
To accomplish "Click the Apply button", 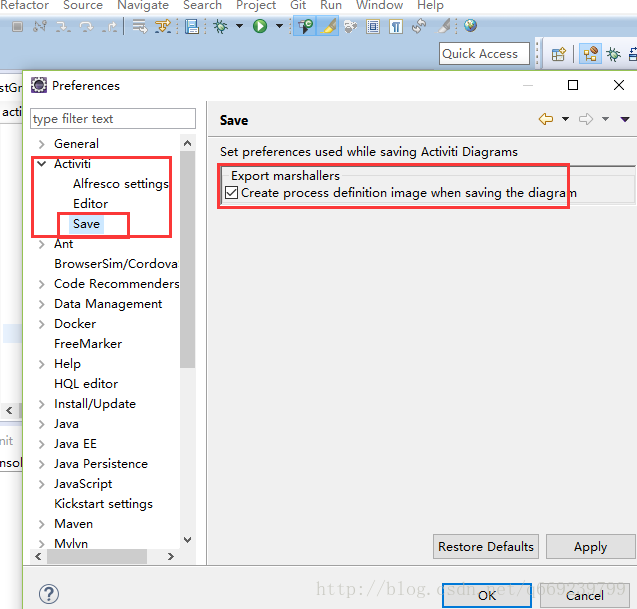I will 590,547.
